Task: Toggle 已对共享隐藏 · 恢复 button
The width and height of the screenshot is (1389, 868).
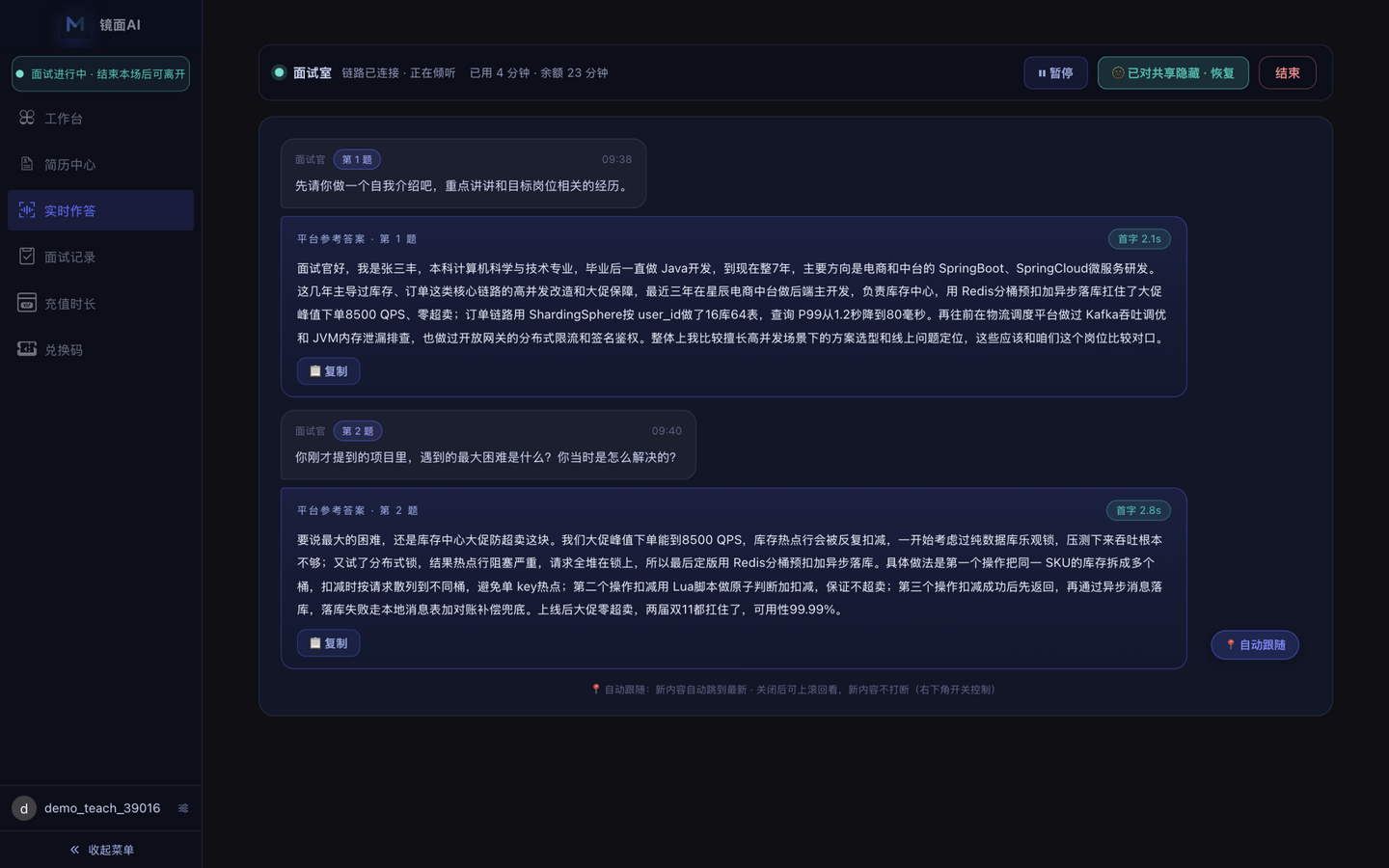Action: point(1173,73)
